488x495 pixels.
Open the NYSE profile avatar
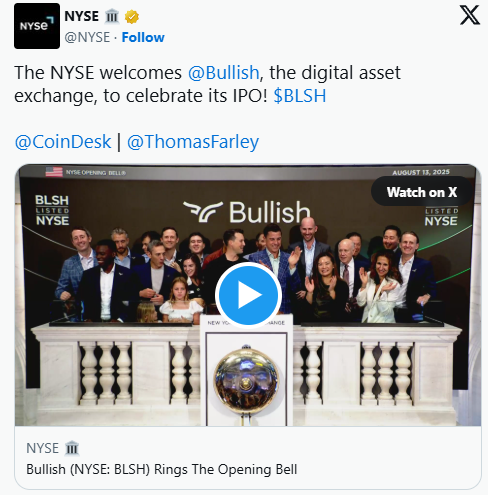[37, 26]
